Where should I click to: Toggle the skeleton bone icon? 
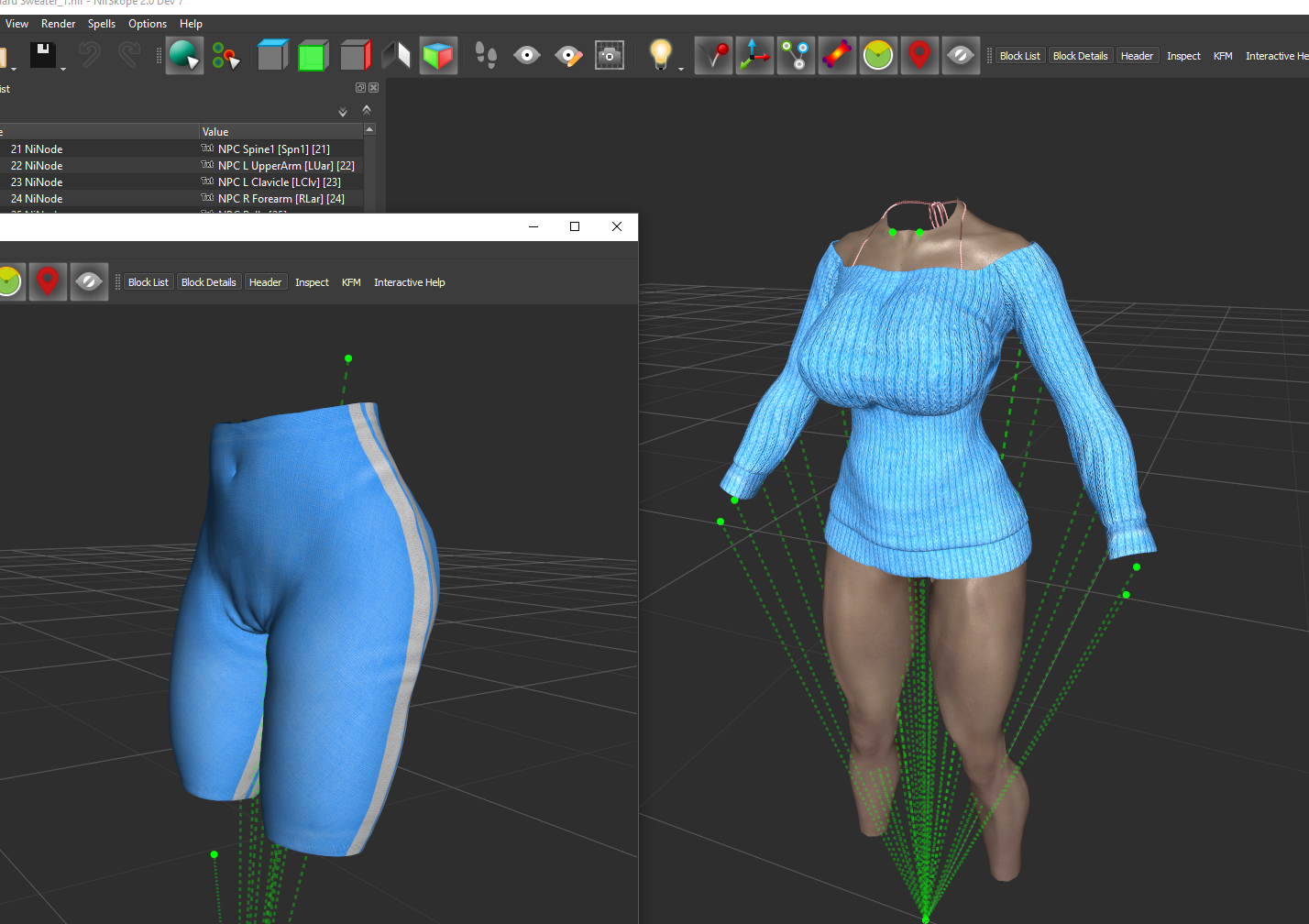pos(837,56)
